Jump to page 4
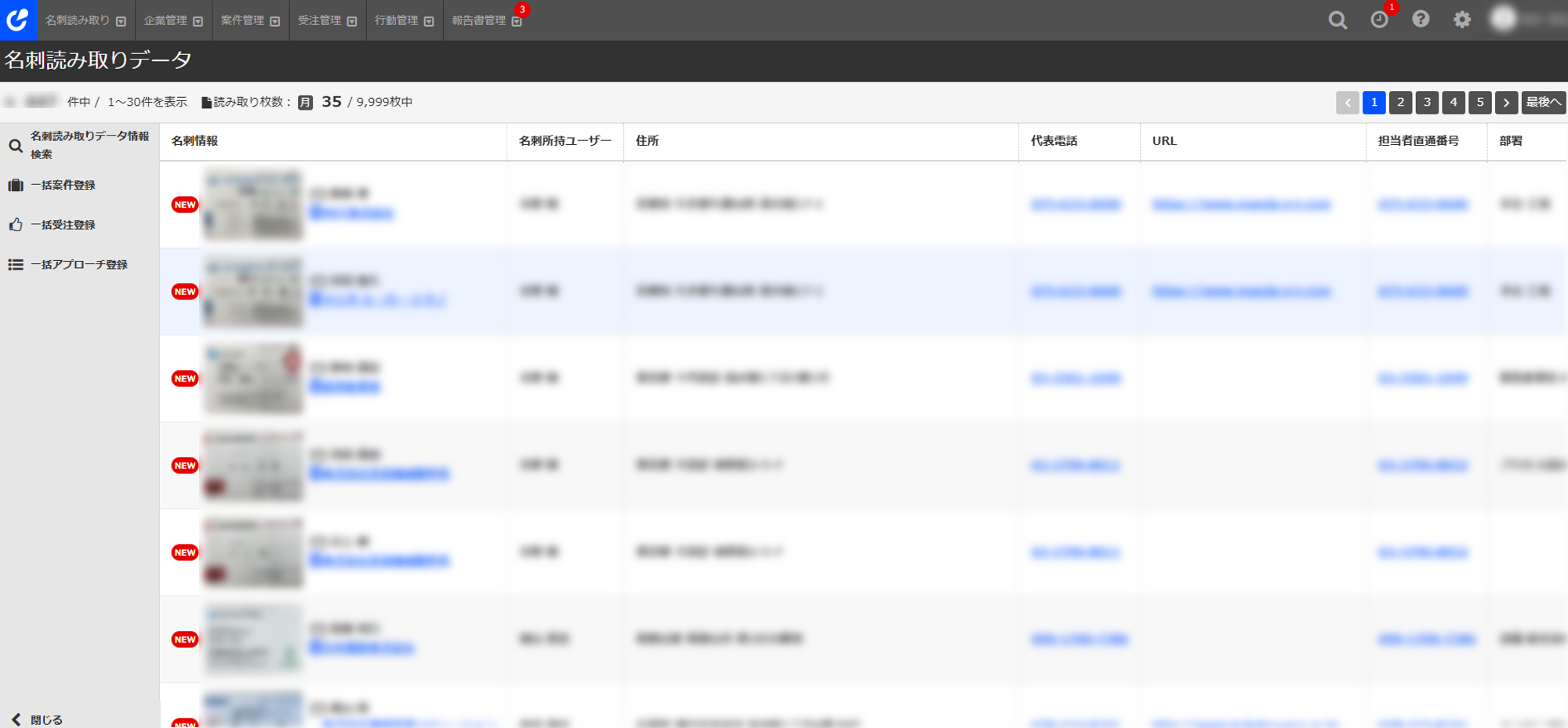Viewport: 1568px width, 728px height. [x=1454, y=103]
